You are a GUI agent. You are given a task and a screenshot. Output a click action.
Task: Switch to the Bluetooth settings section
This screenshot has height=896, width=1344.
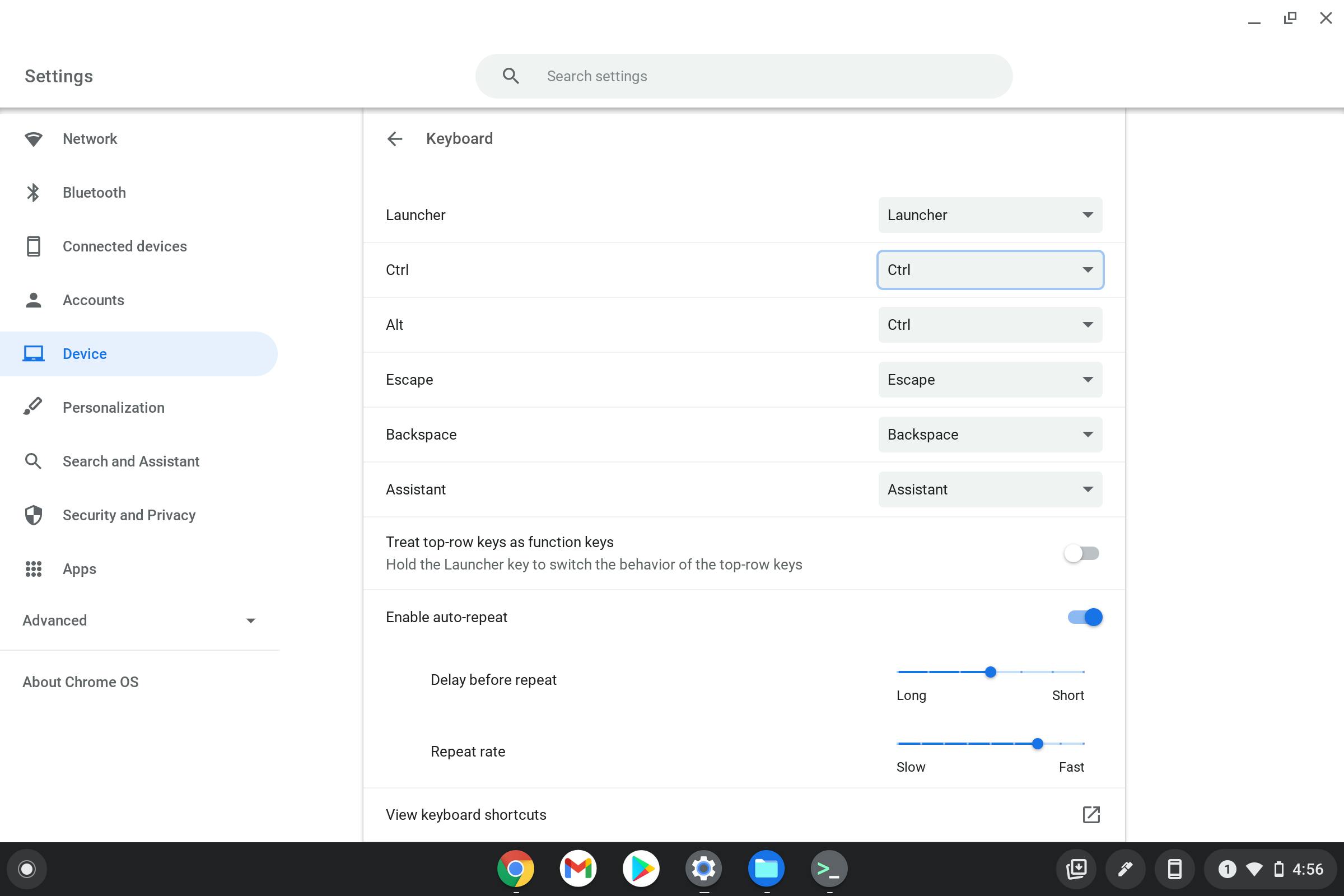(x=94, y=193)
